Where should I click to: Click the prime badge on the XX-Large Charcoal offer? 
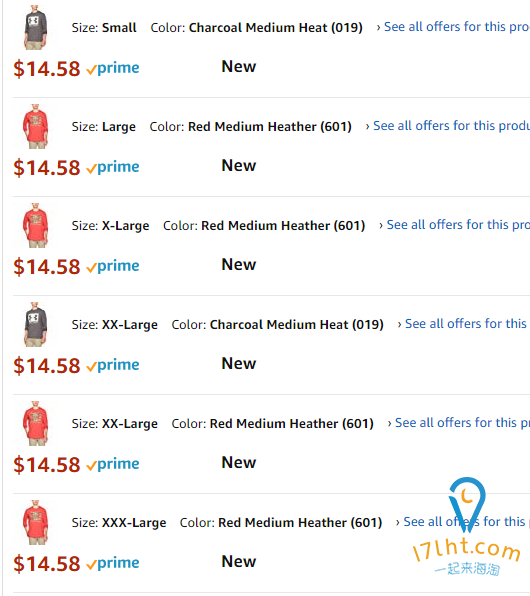113,365
